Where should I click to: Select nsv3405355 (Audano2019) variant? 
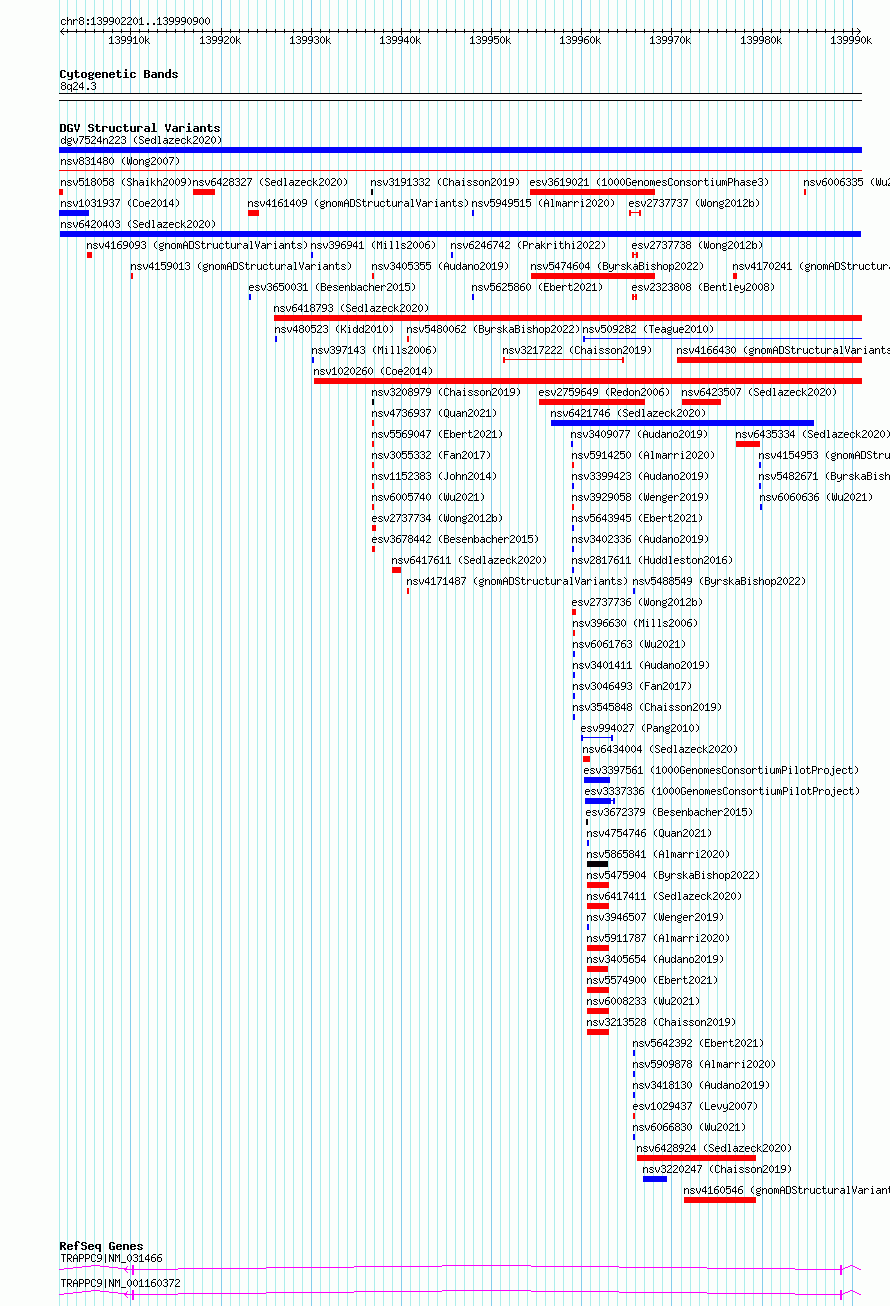tap(440, 266)
